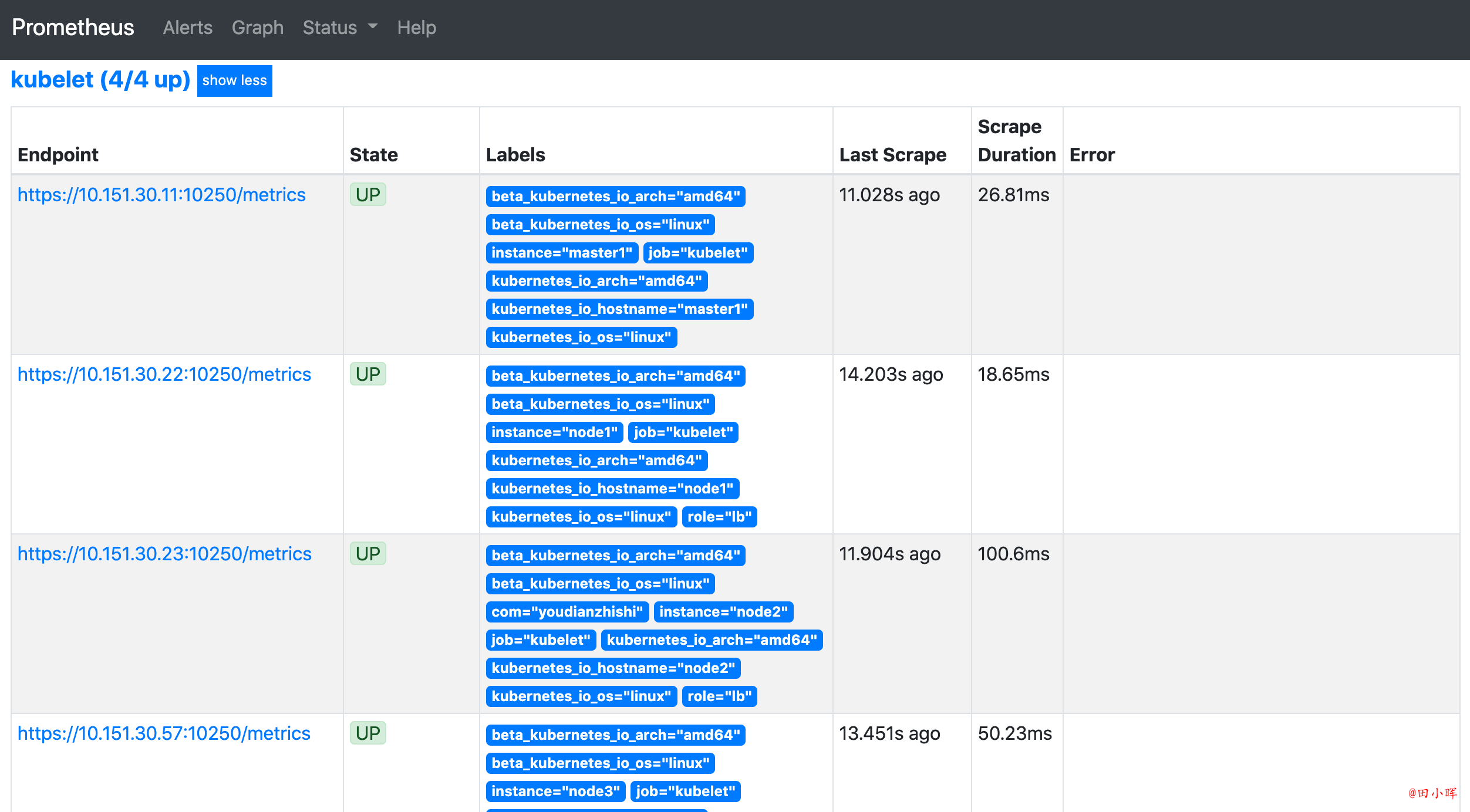Click the Scrape Duration column header
Image resolution: width=1470 pixels, height=812 pixels.
coord(1017,141)
